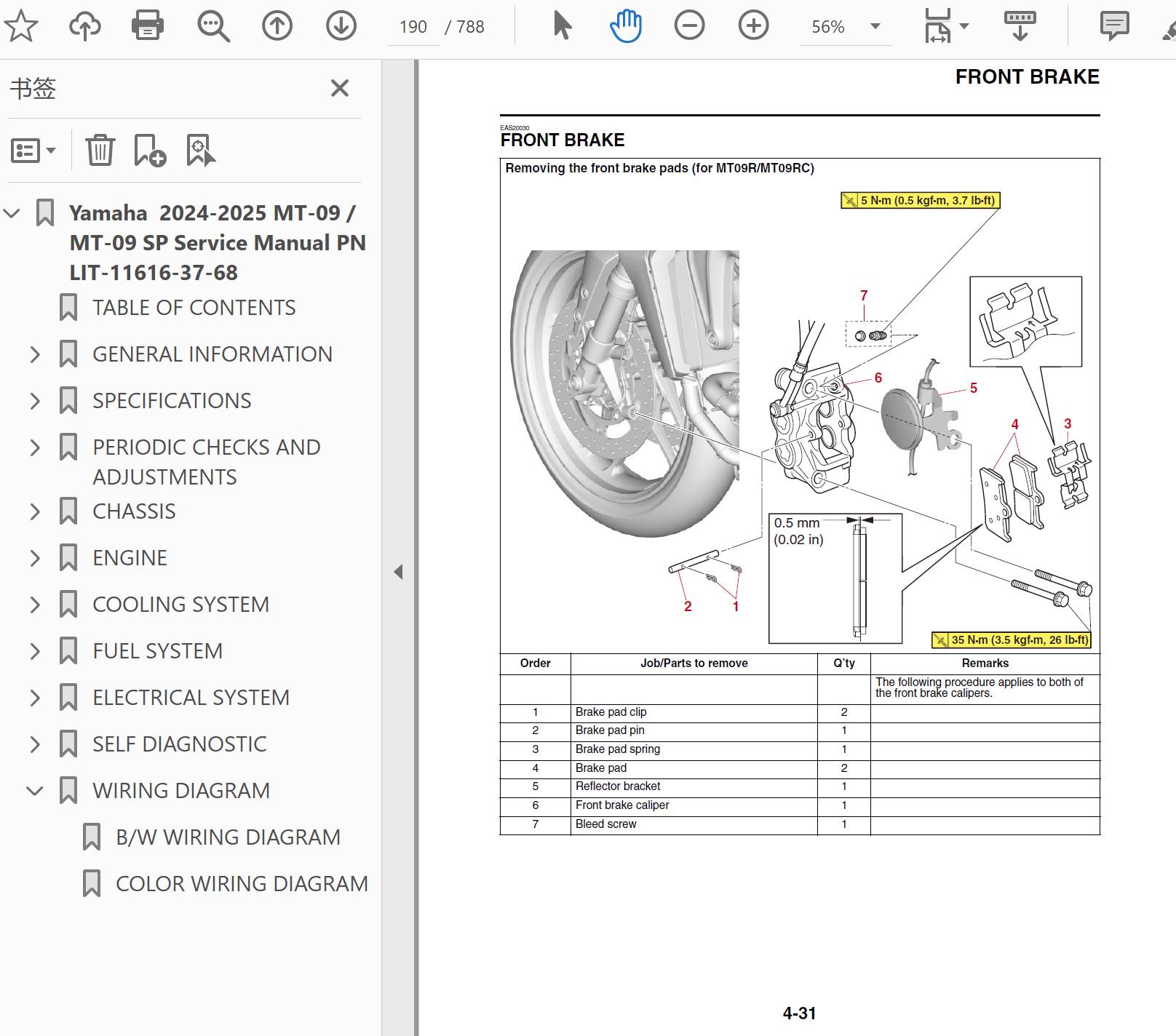Screen dimensions: 1176x1036
Task: Open B/W WIRING DIAGRAM bookmark
Action: pyautogui.click(x=228, y=837)
